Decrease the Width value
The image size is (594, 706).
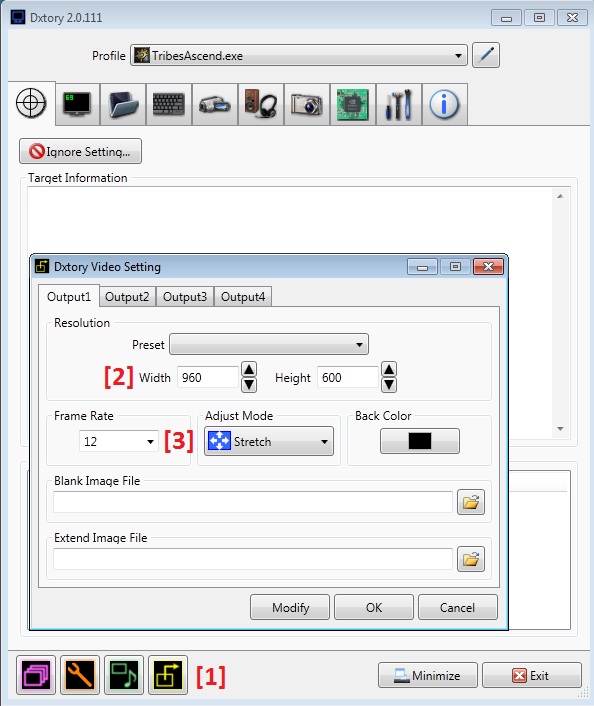[x=249, y=385]
